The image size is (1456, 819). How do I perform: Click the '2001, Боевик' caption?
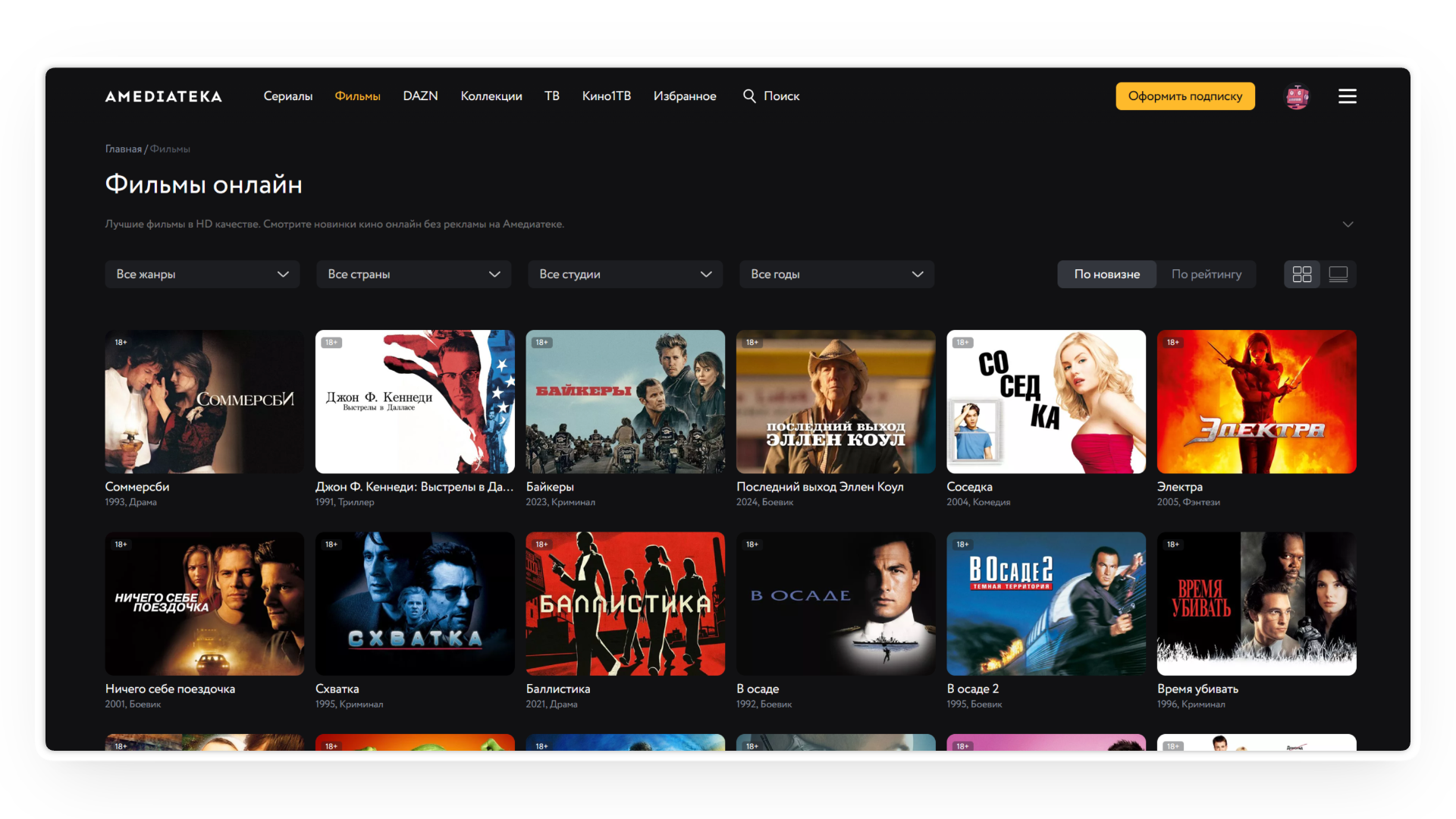(133, 704)
